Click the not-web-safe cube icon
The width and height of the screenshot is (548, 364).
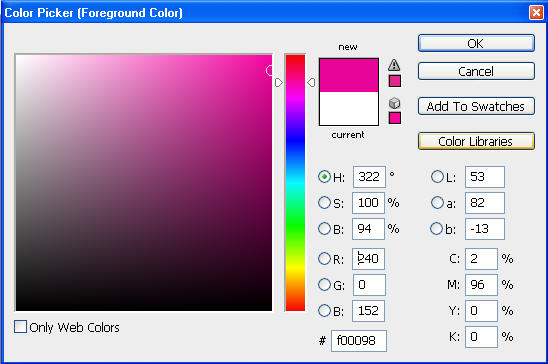pyautogui.click(x=394, y=103)
